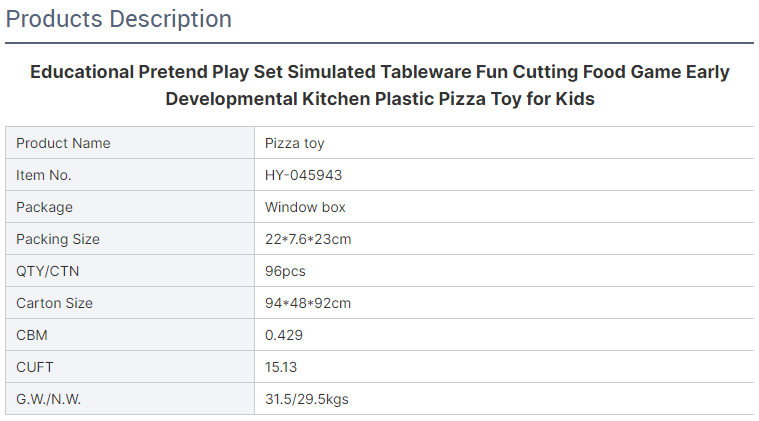Click the CBM label cell
Image resolution: width=759 pixels, height=421 pixels.
[x=130, y=334]
